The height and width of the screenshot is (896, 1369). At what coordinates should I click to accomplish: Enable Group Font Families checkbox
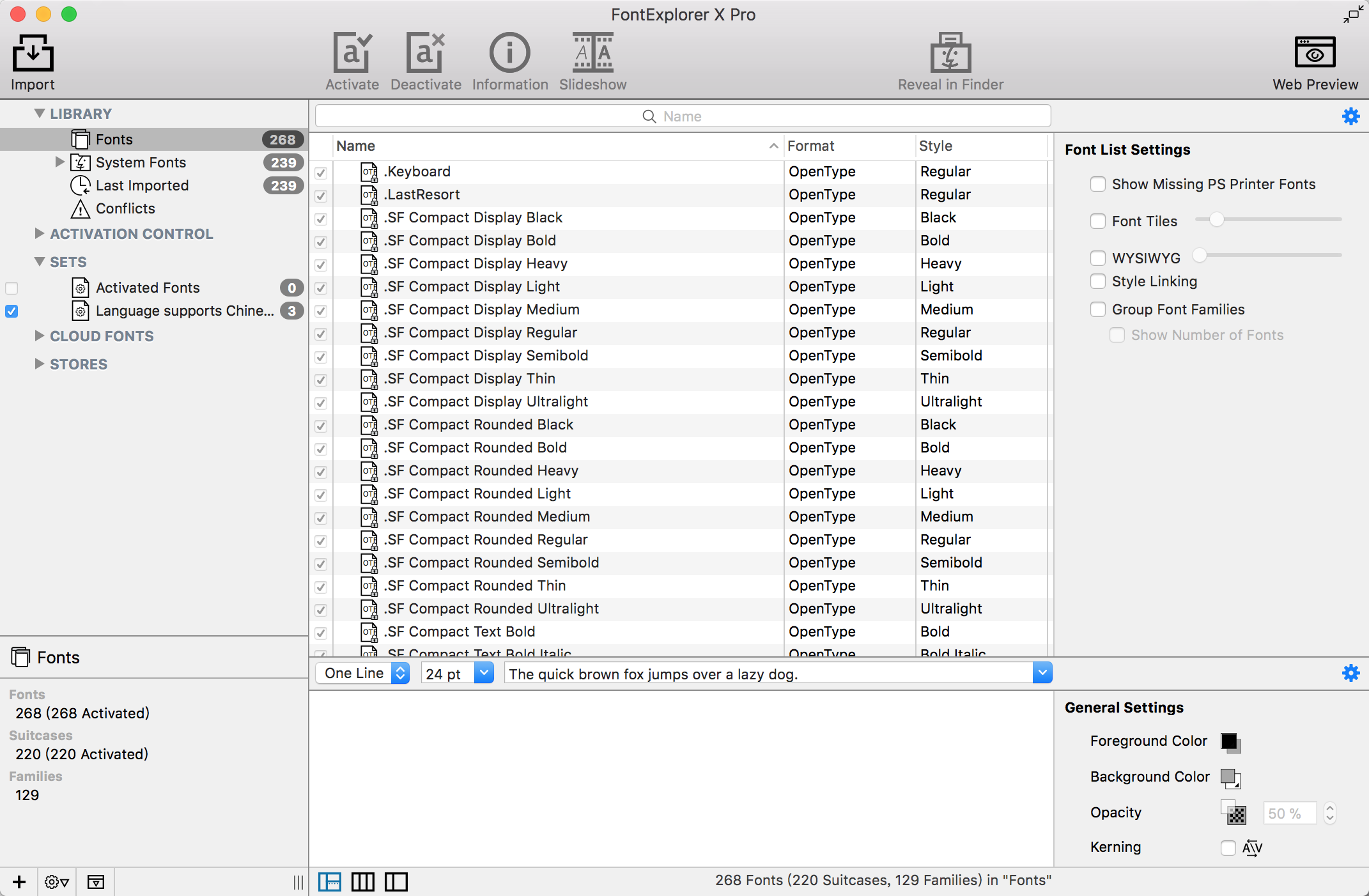[x=1097, y=309]
